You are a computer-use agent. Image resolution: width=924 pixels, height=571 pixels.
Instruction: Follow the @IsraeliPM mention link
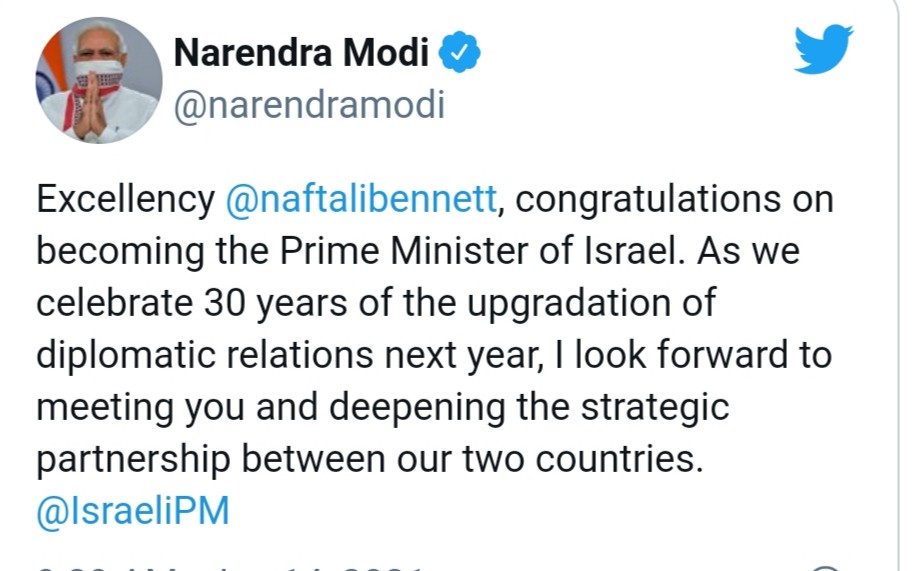[x=133, y=511]
